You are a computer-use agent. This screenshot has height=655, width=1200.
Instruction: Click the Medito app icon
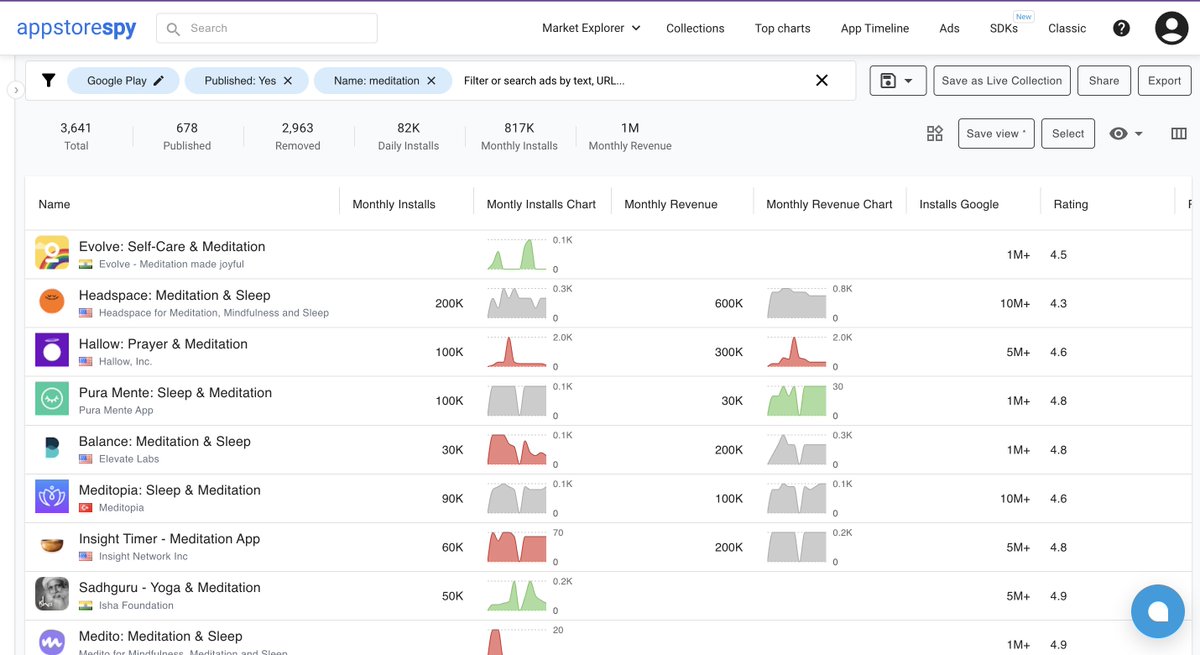pos(52,641)
